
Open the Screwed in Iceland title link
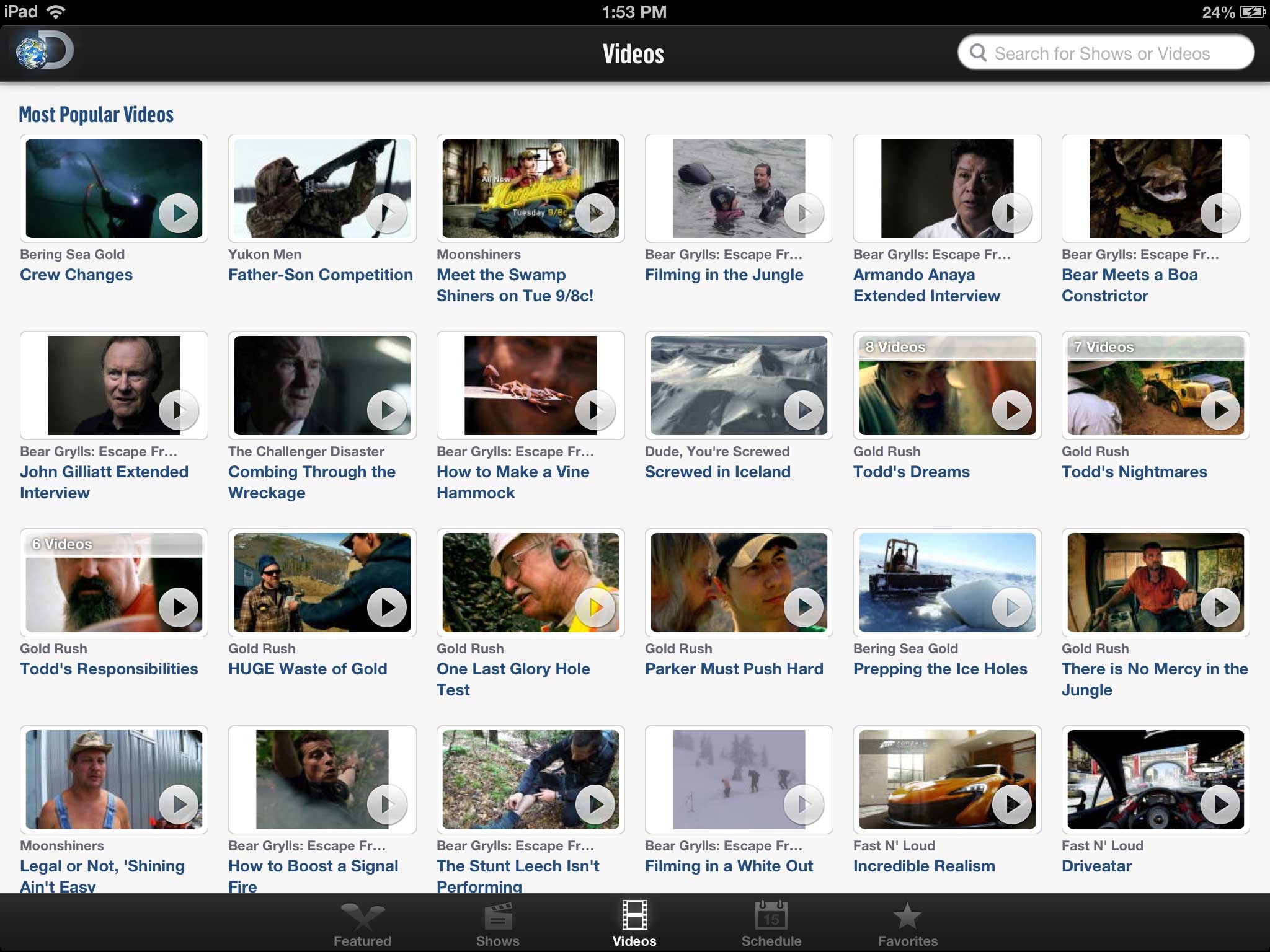(717, 472)
